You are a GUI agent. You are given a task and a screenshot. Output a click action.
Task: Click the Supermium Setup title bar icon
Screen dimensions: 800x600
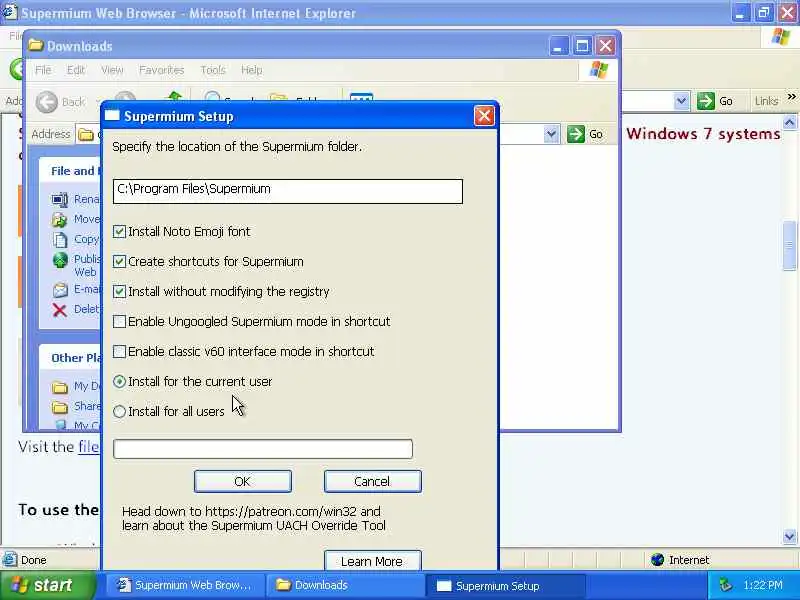(112, 116)
